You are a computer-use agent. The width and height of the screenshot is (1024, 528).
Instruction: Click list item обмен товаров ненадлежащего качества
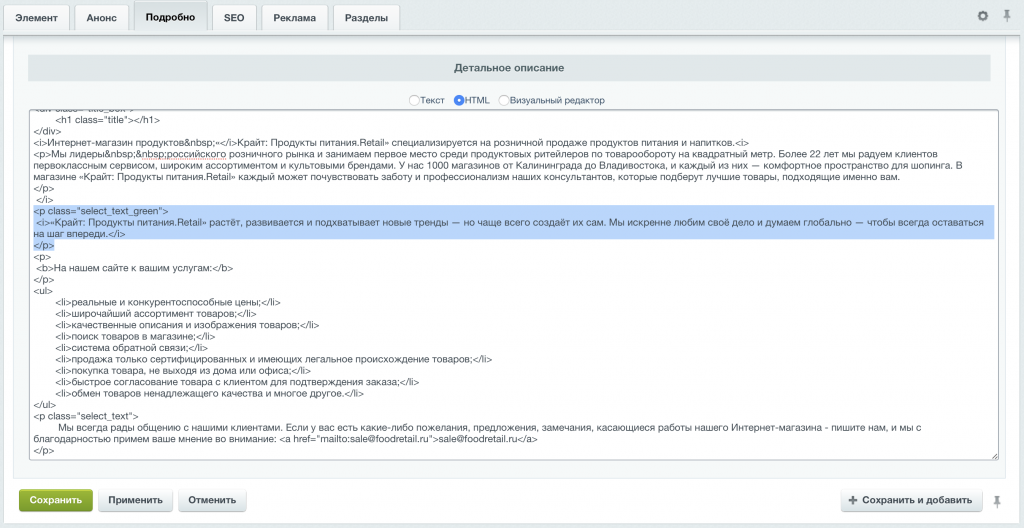click(209, 393)
